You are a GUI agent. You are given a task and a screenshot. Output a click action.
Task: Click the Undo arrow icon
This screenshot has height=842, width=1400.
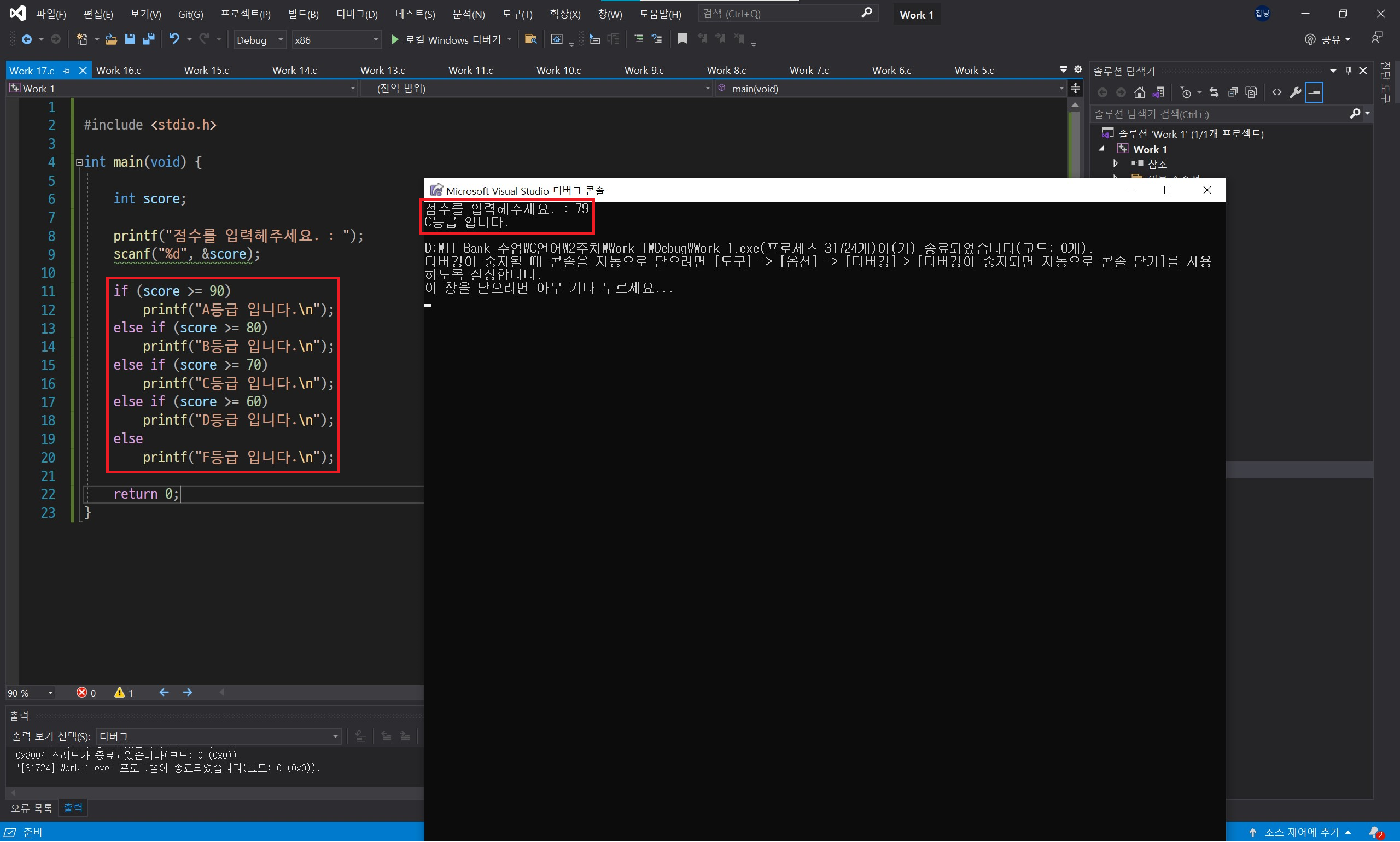point(174,39)
